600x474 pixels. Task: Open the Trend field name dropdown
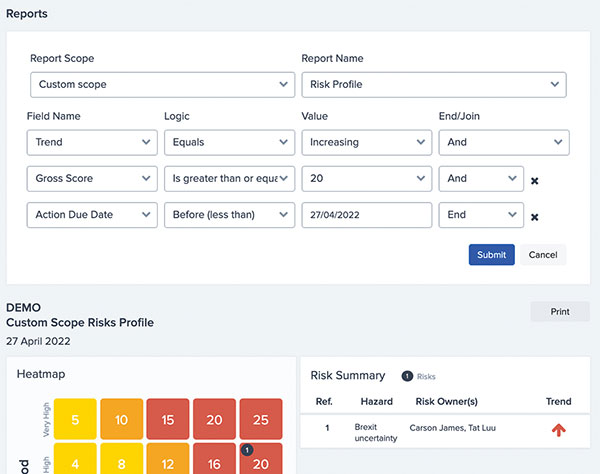pos(92,142)
